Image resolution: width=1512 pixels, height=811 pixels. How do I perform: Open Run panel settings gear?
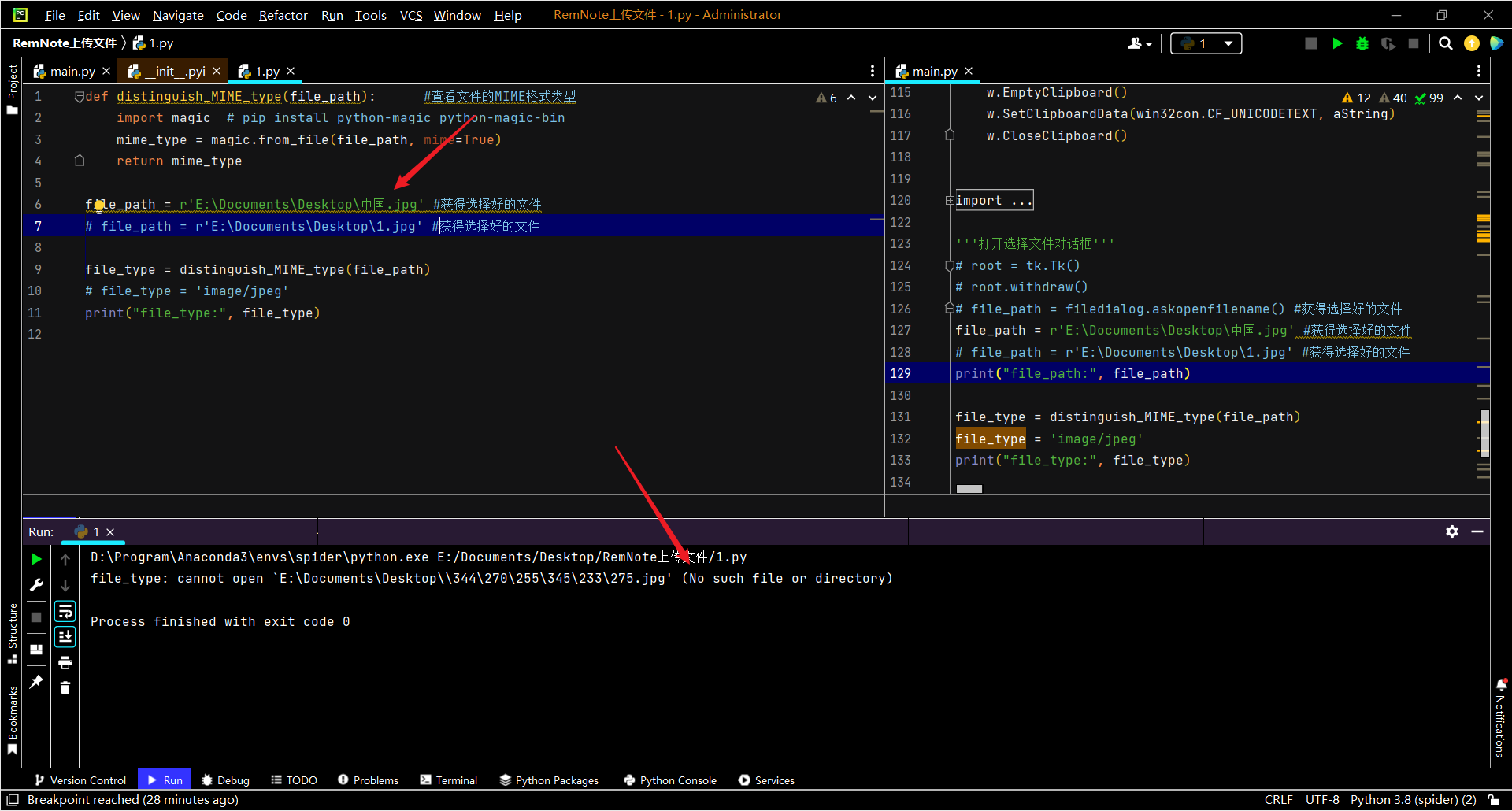(1452, 531)
